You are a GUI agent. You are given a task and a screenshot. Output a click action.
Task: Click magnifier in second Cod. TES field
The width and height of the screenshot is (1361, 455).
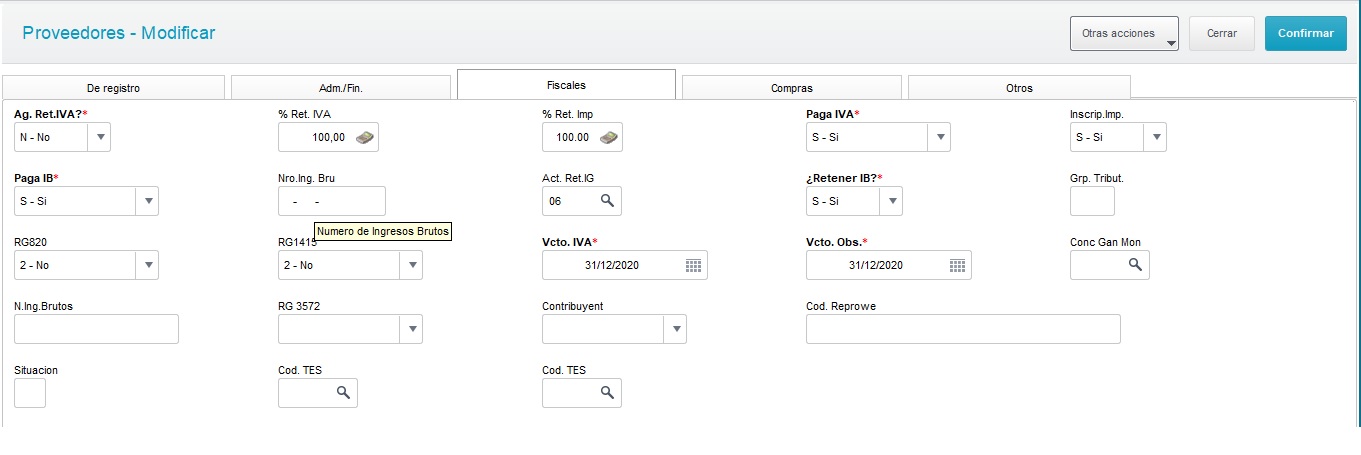point(607,393)
